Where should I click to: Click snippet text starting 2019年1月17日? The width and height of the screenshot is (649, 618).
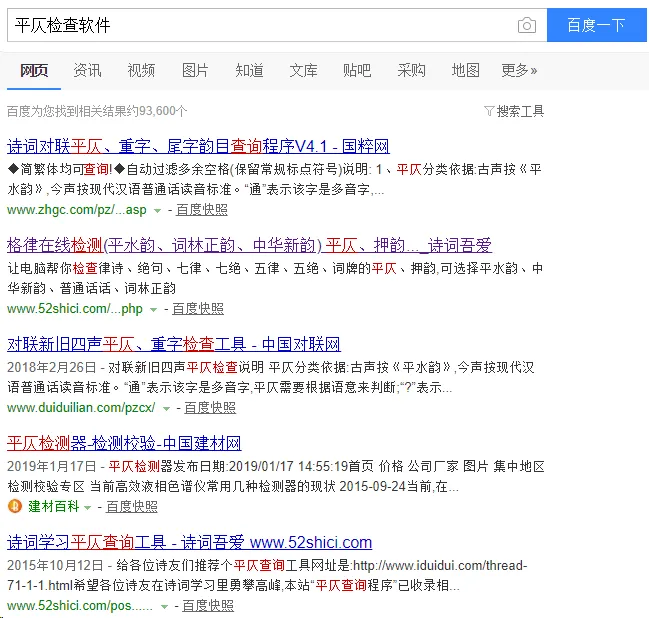[x=276, y=476]
